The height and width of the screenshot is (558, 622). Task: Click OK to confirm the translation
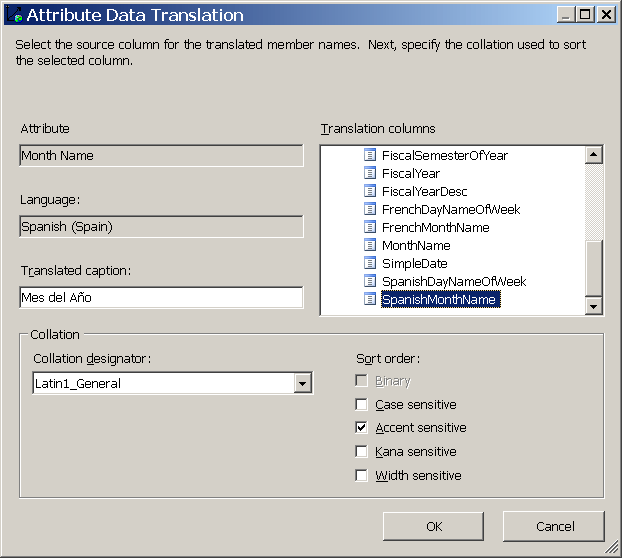pos(433,526)
